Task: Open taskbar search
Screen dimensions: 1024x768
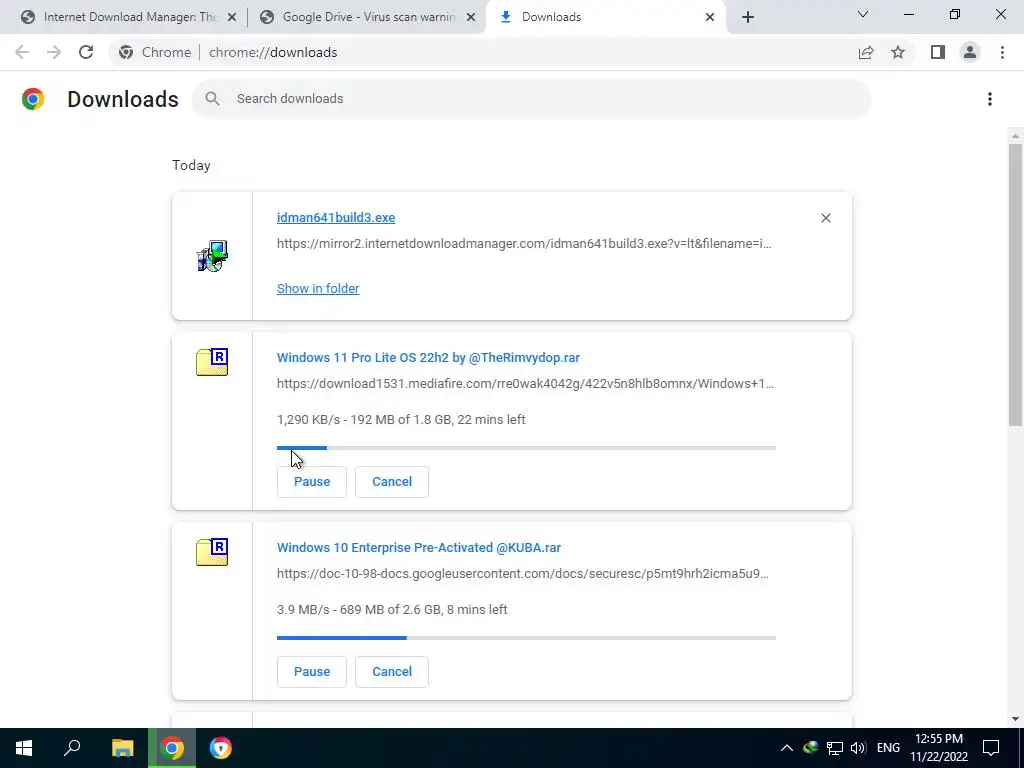Action: tap(72, 748)
